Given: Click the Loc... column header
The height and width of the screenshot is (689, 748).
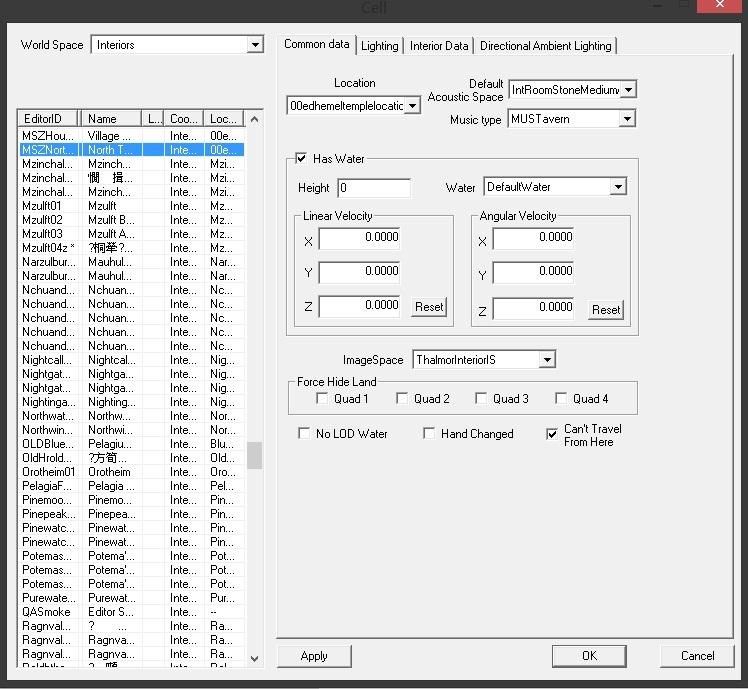Looking at the screenshot, I should point(224,118).
